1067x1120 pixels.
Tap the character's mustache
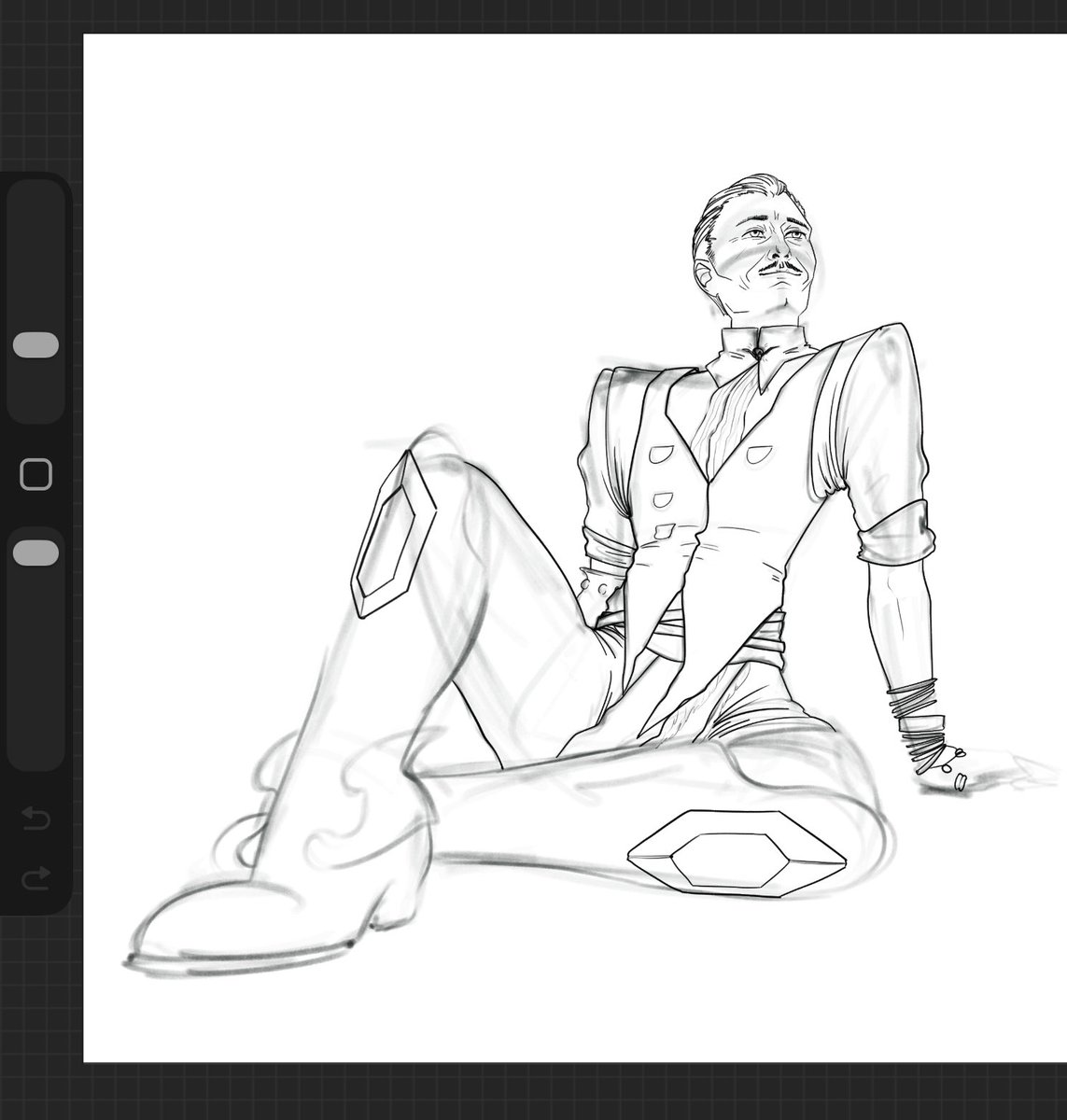779,271
